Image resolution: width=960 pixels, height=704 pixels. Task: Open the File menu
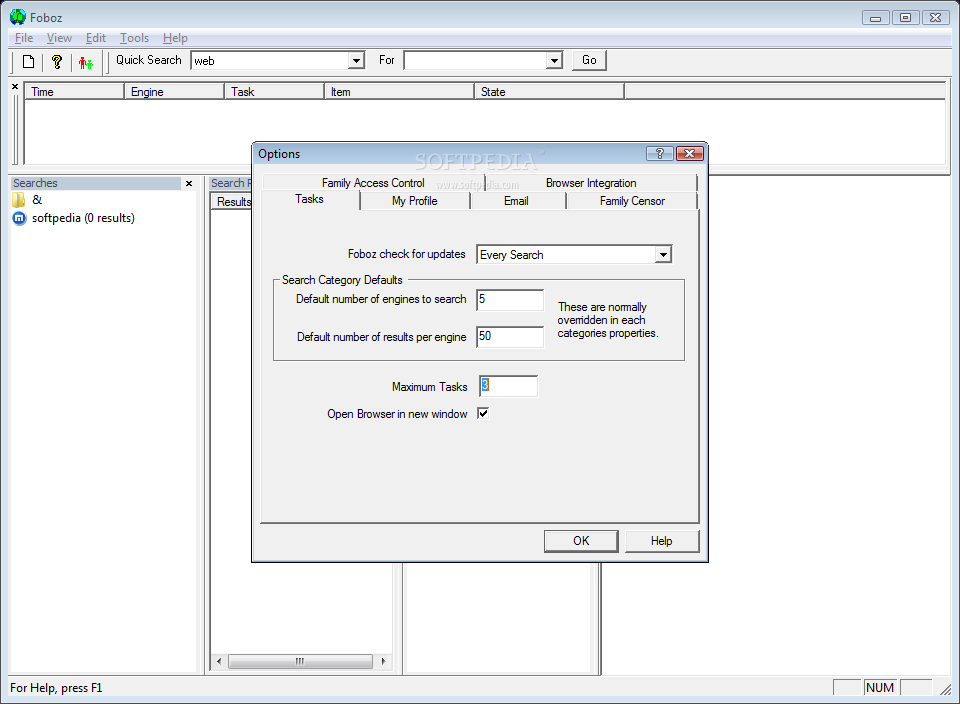point(24,38)
